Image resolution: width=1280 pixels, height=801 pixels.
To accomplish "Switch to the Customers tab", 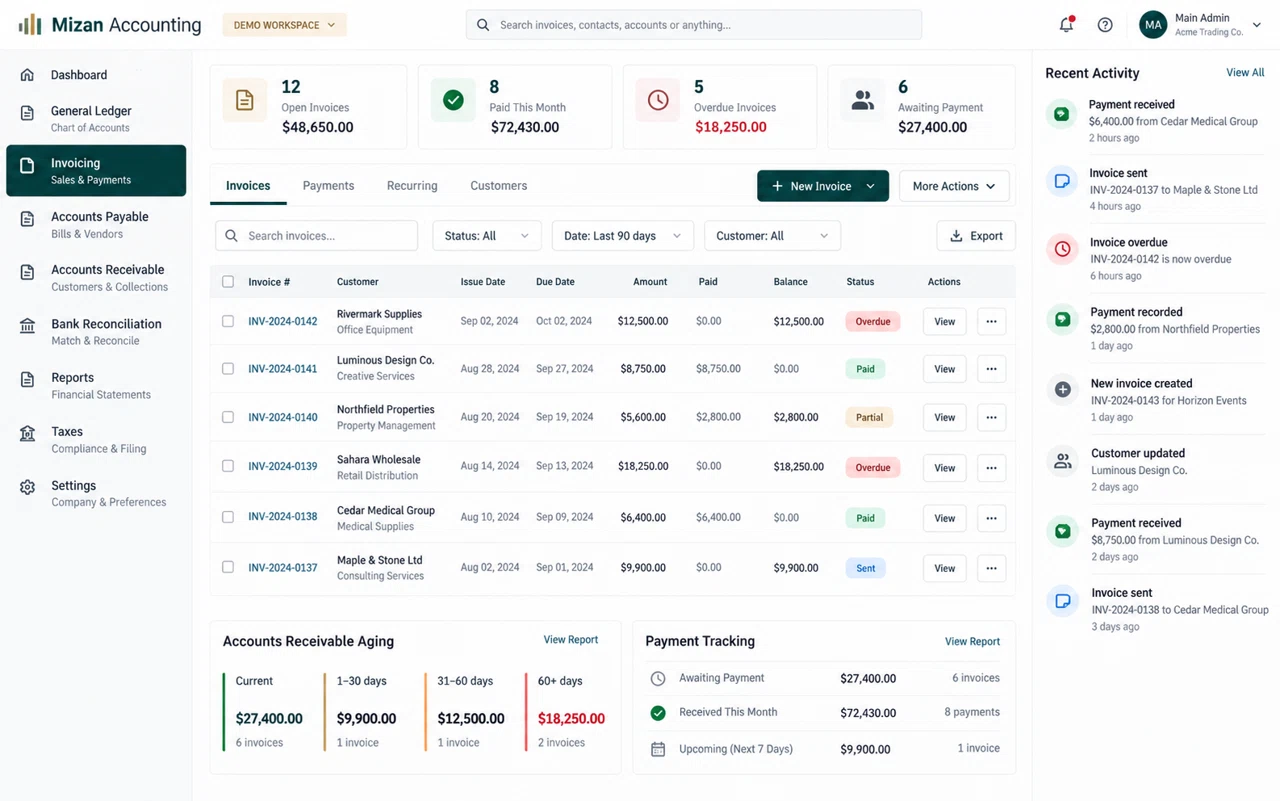I will 498,186.
